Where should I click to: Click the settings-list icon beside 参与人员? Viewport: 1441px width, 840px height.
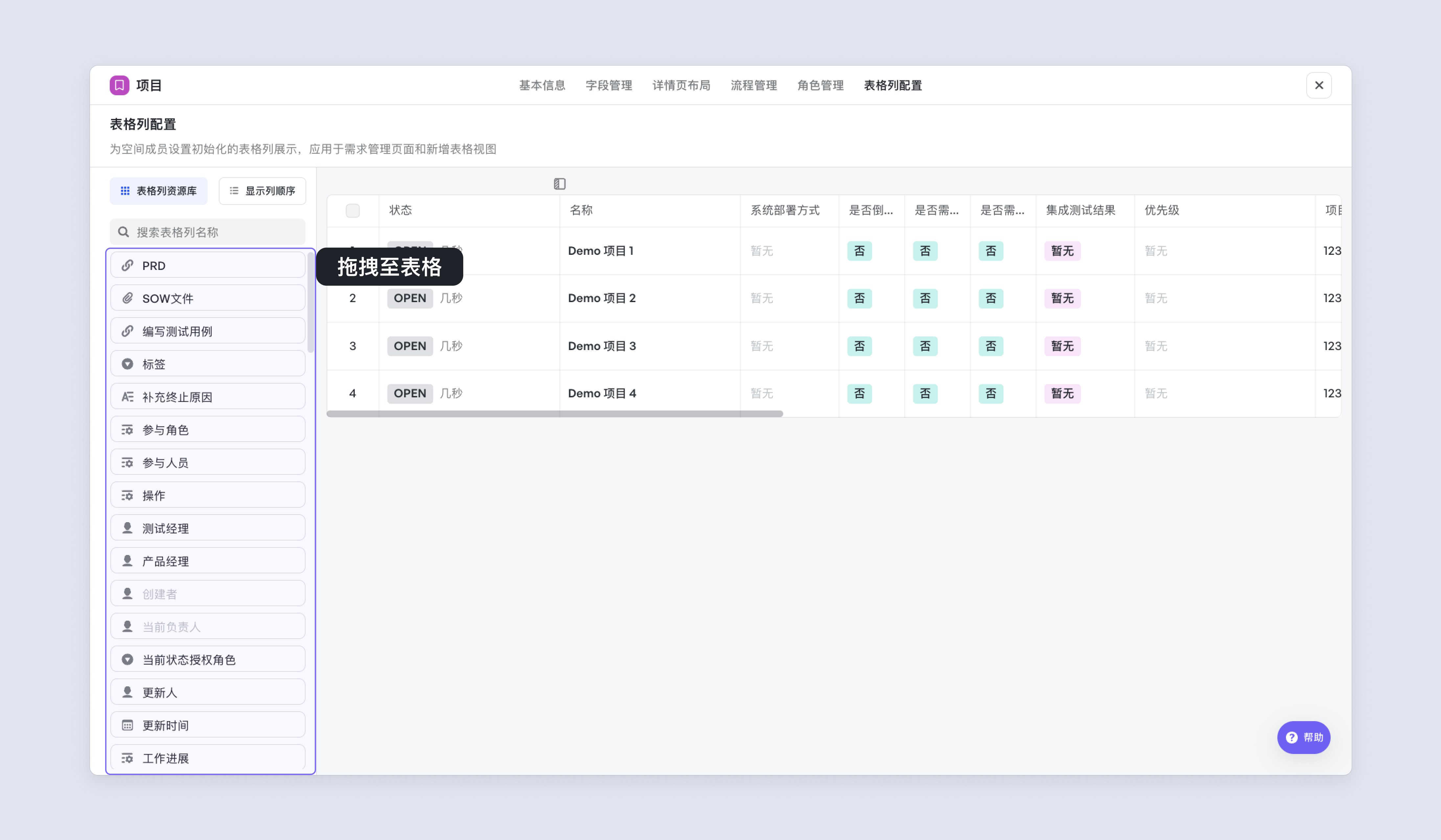pyautogui.click(x=127, y=462)
